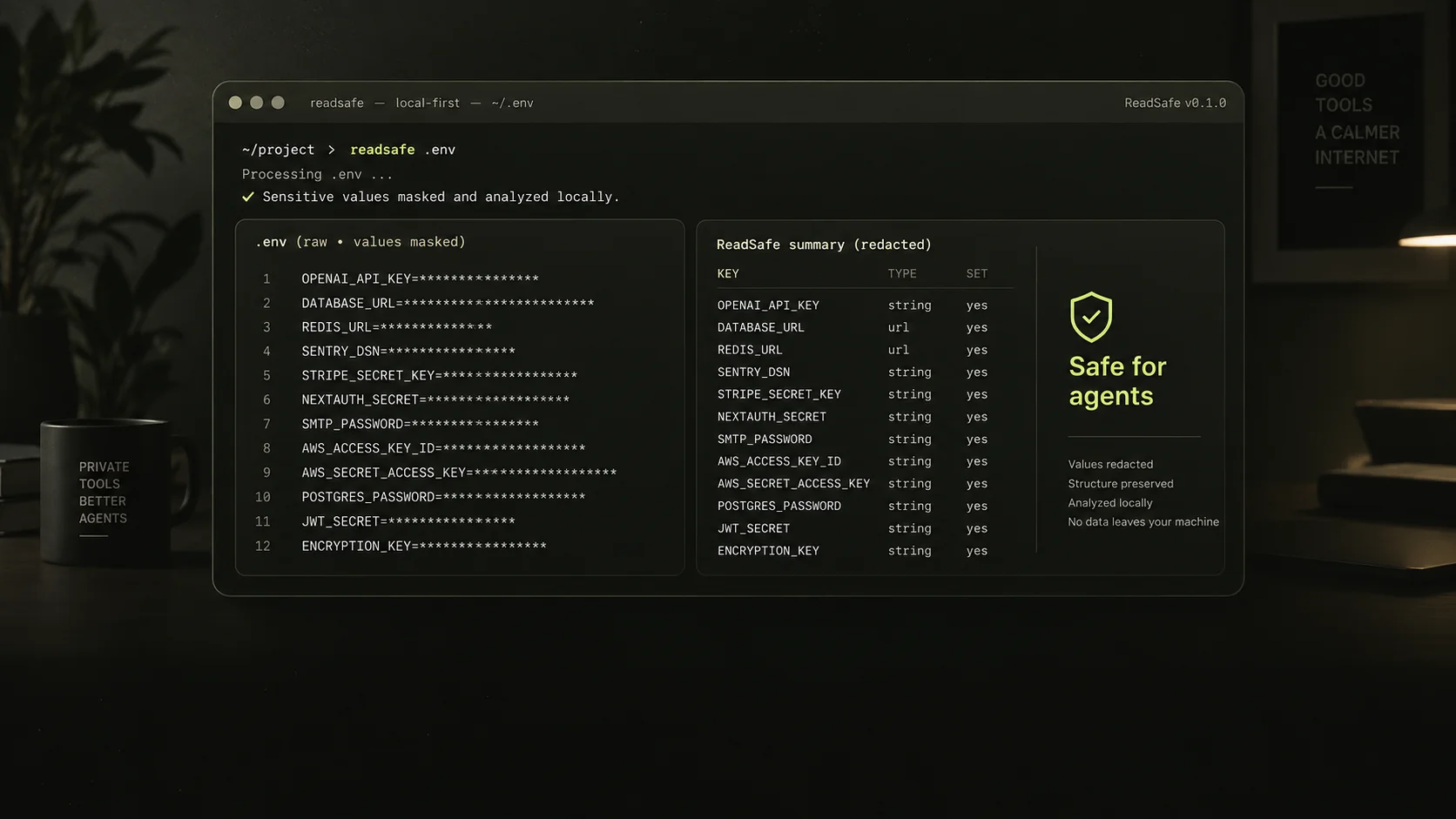Click '~/.env' in the title bar
The width and height of the screenshot is (1456, 819).
(x=512, y=103)
